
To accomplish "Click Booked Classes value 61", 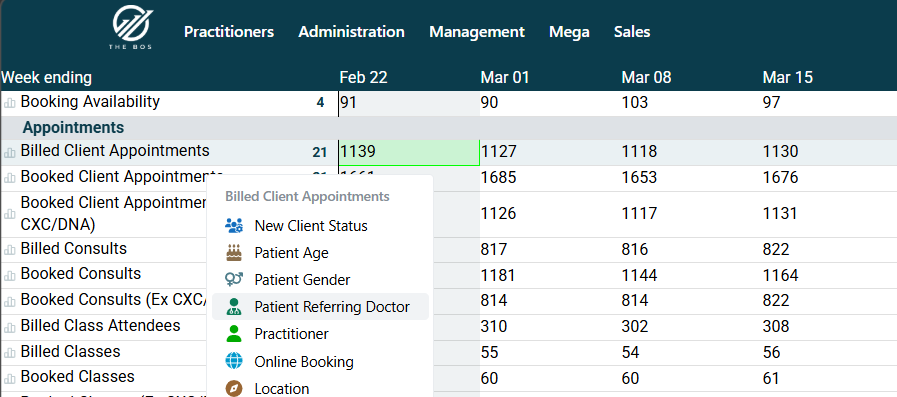I will point(771,378).
